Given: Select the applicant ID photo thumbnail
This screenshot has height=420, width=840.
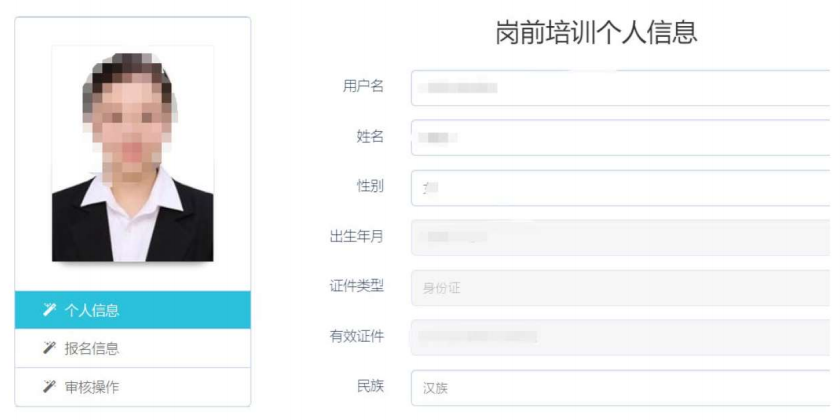Looking at the screenshot, I should tap(132, 154).
